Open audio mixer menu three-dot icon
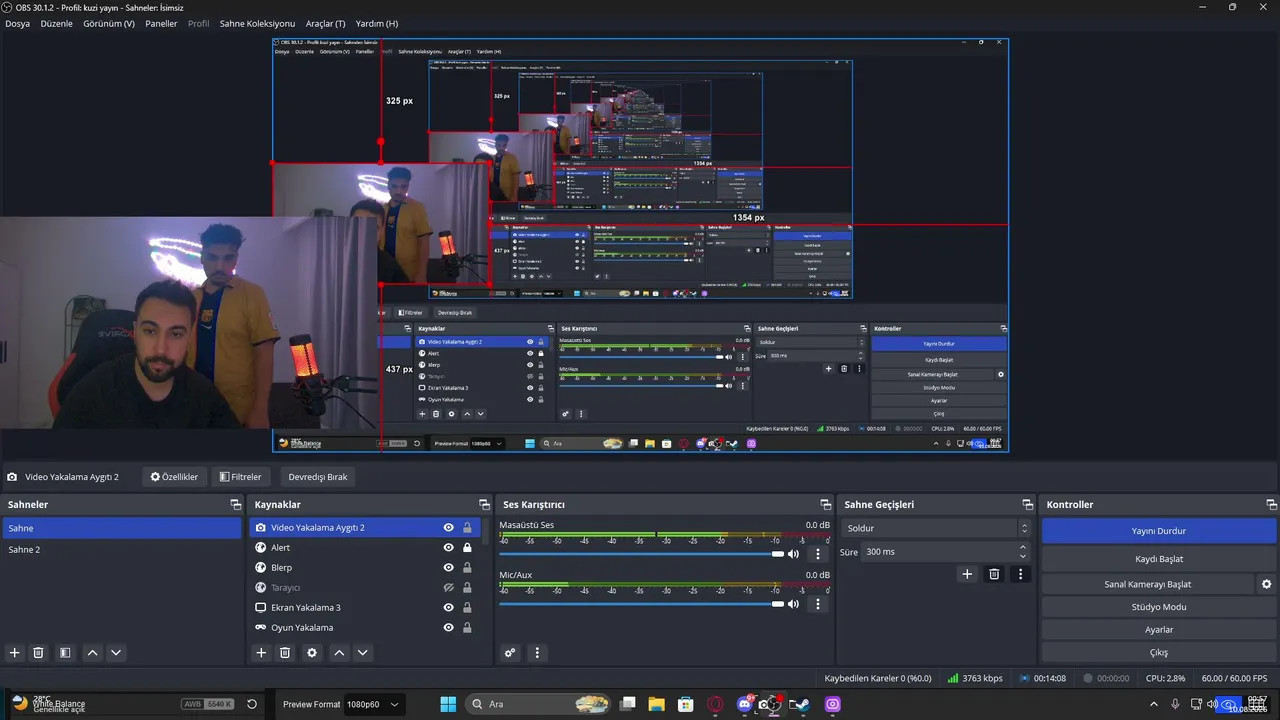 pos(537,653)
